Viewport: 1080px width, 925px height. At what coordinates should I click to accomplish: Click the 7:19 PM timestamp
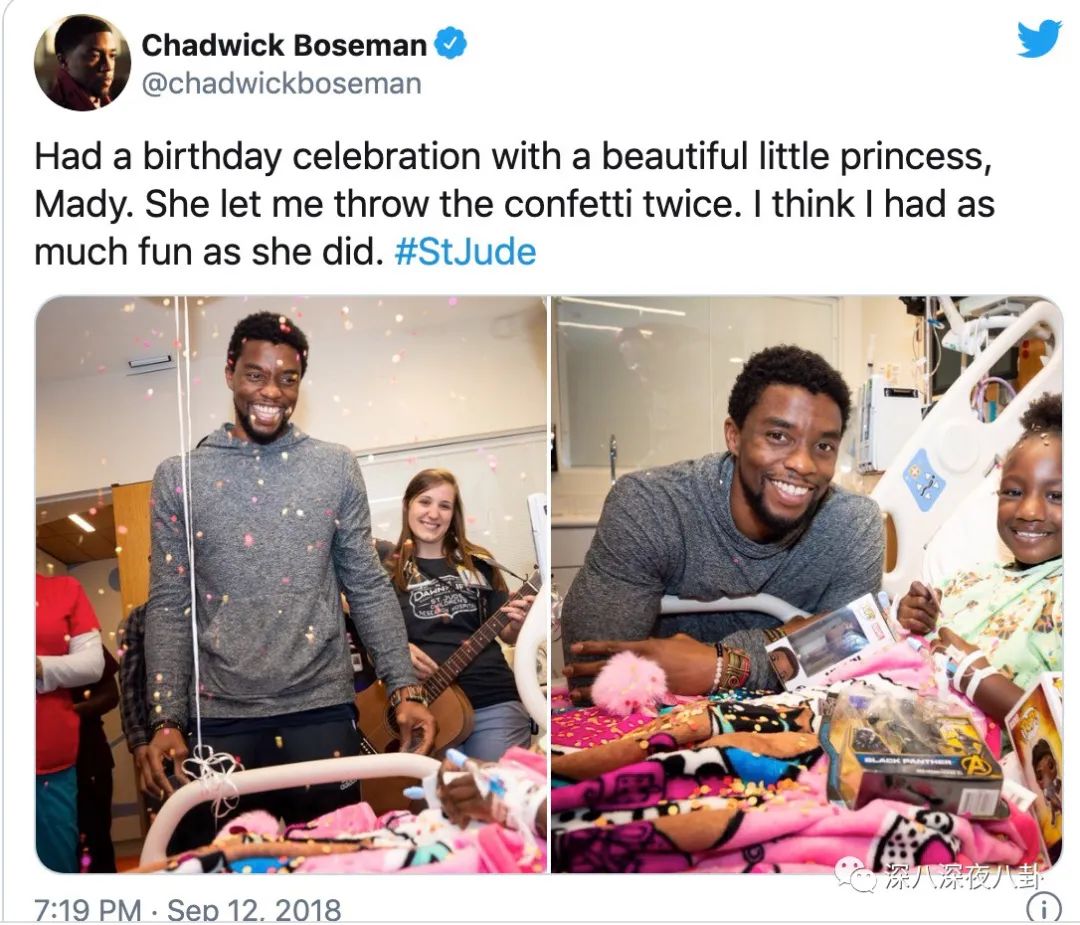click(x=87, y=910)
